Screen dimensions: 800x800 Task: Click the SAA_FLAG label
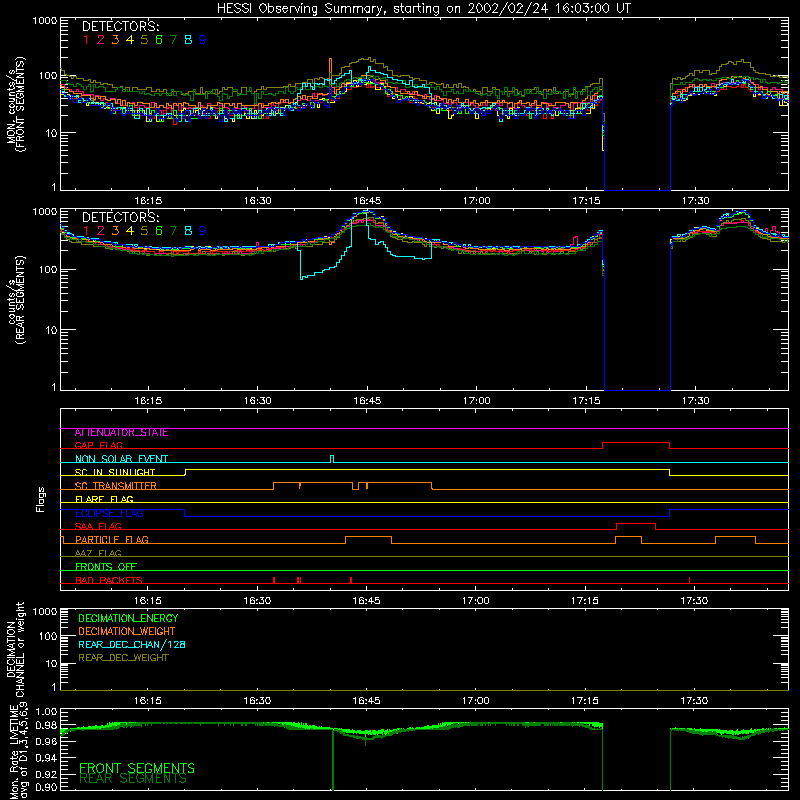(98, 526)
